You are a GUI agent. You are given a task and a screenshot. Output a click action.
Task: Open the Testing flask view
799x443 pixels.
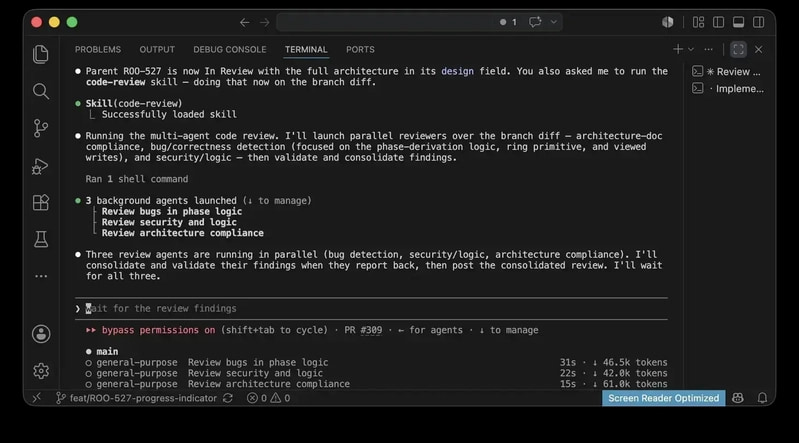(41, 239)
